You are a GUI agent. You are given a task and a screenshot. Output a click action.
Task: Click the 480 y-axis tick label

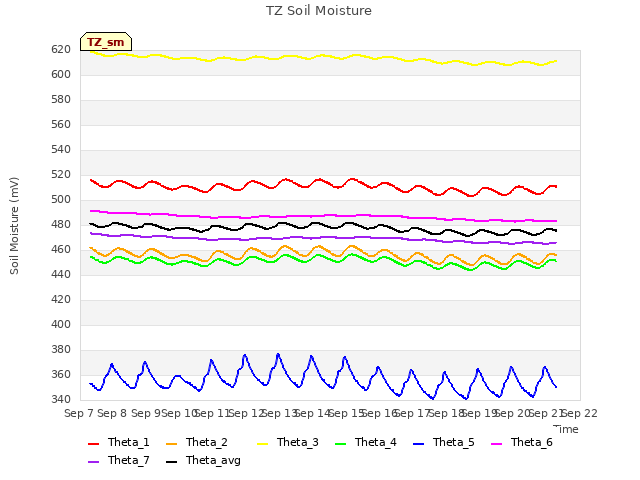tap(61, 224)
